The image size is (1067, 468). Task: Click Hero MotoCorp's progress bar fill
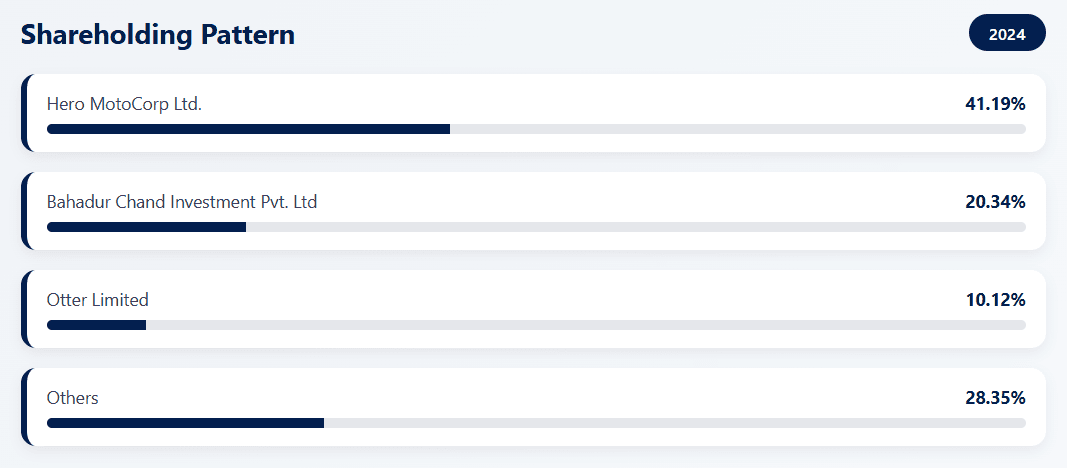point(248,129)
